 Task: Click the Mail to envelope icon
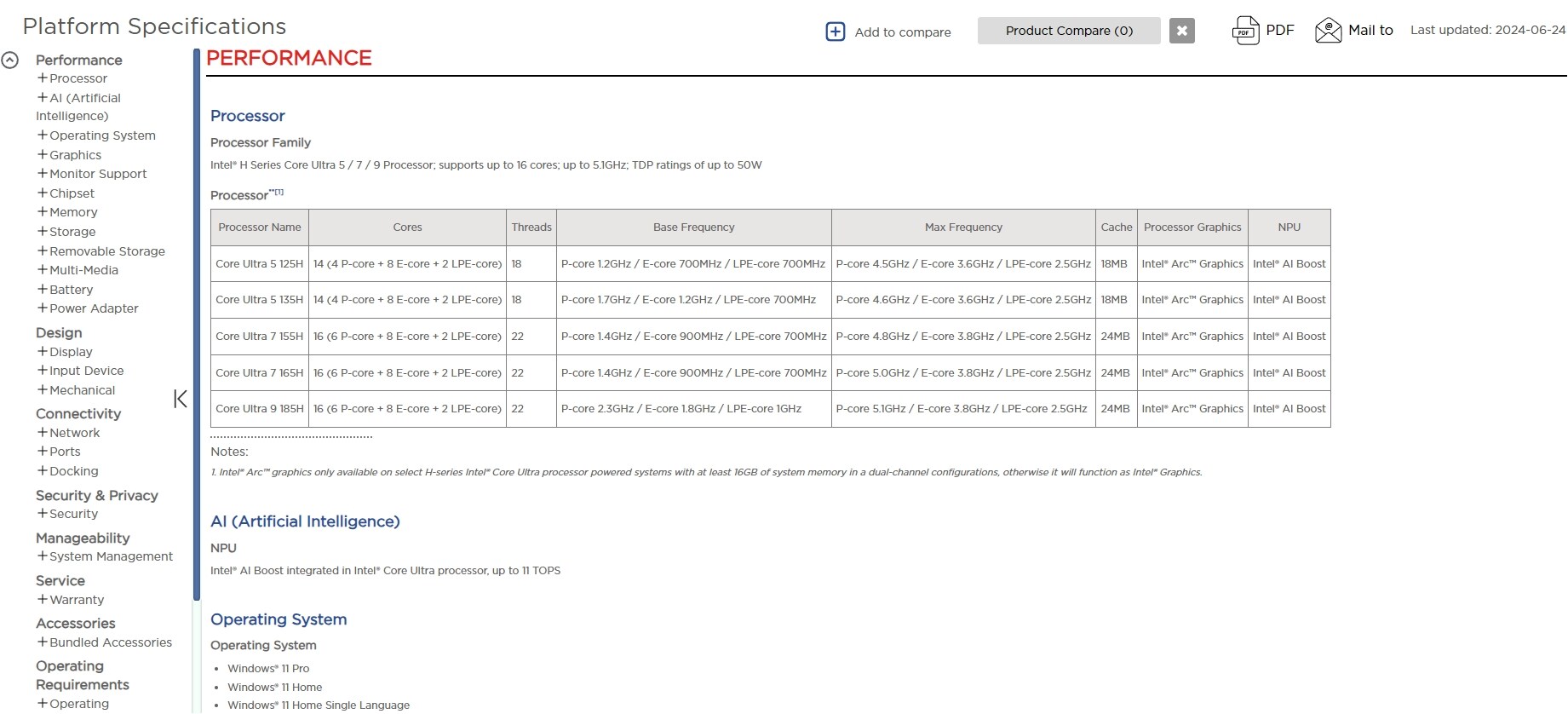click(x=1328, y=31)
